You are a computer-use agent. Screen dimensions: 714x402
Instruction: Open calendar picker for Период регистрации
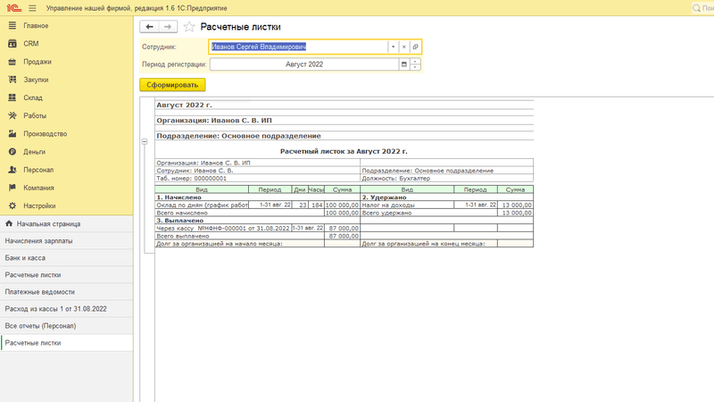point(404,65)
